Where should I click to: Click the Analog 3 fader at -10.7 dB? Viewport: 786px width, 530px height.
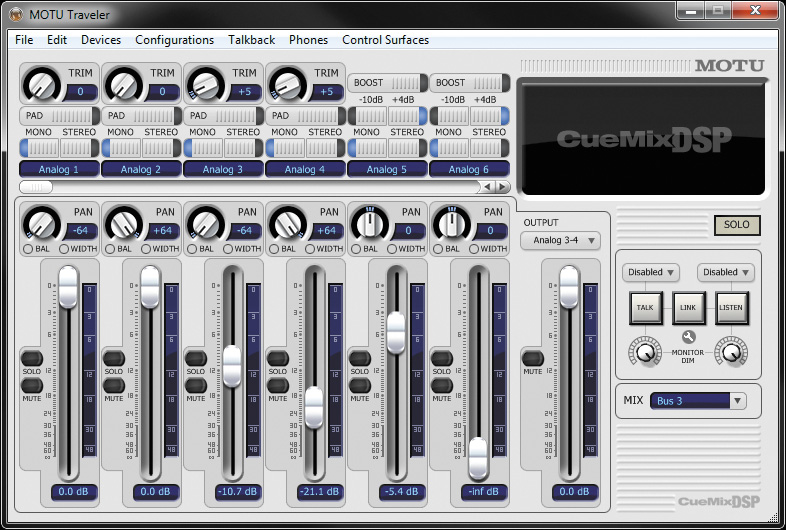232,366
